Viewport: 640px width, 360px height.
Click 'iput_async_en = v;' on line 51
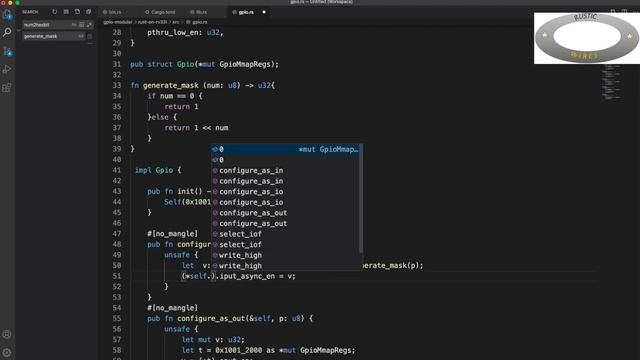258,276
